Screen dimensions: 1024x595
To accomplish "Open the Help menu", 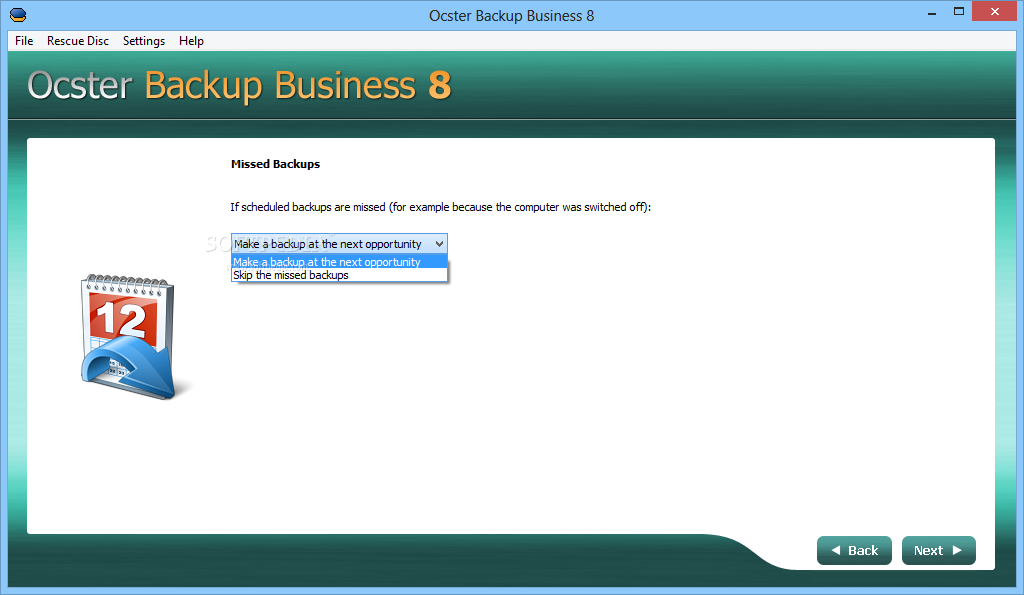I will pos(191,40).
